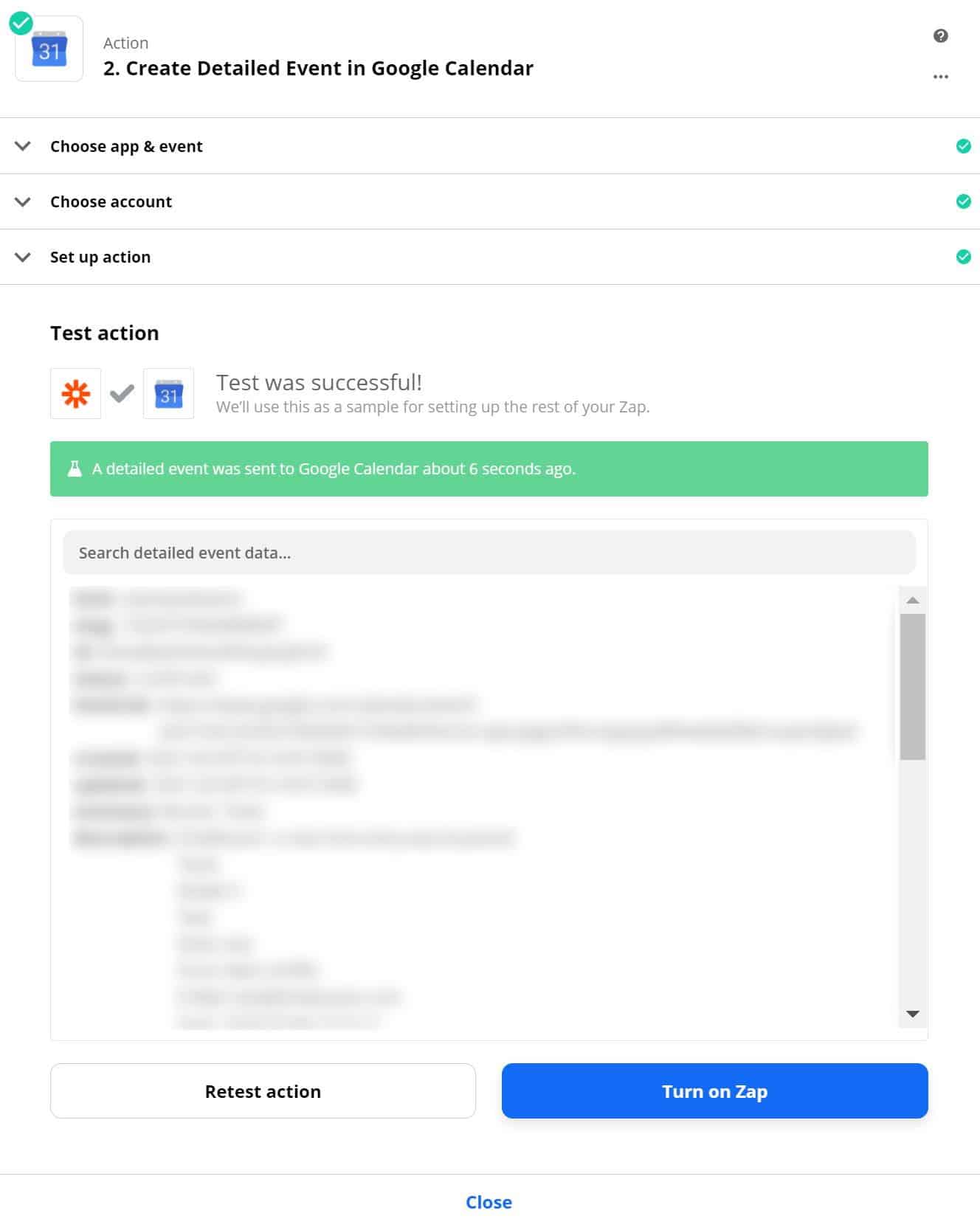This screenshot has height=1227, width=980.
Task: Open the help question mark icon
Action: [940, 35]
